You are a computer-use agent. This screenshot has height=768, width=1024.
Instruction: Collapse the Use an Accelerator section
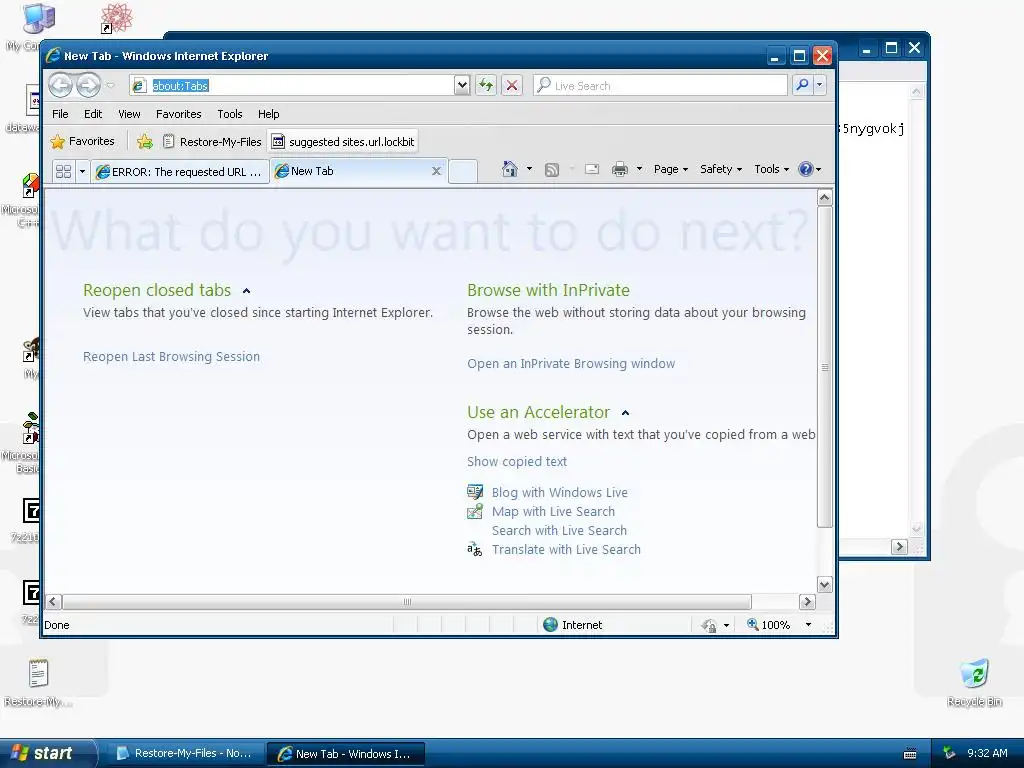[x=625, y=413]
